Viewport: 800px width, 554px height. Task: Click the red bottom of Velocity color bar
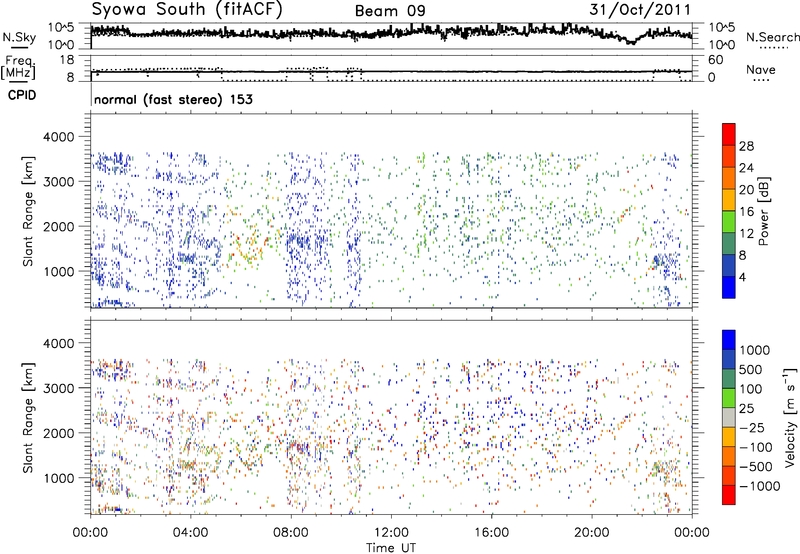[x=729, y=495]
